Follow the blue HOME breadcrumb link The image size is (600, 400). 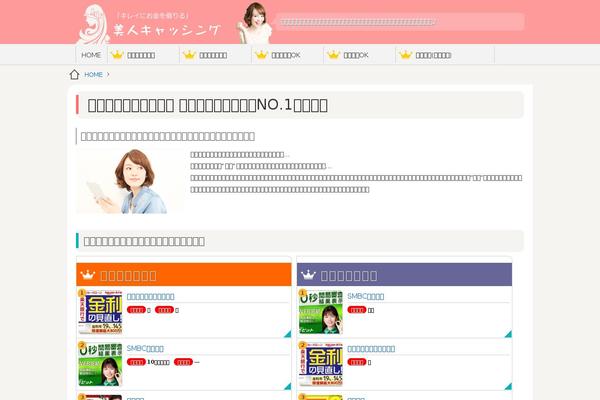pos(93,75)
